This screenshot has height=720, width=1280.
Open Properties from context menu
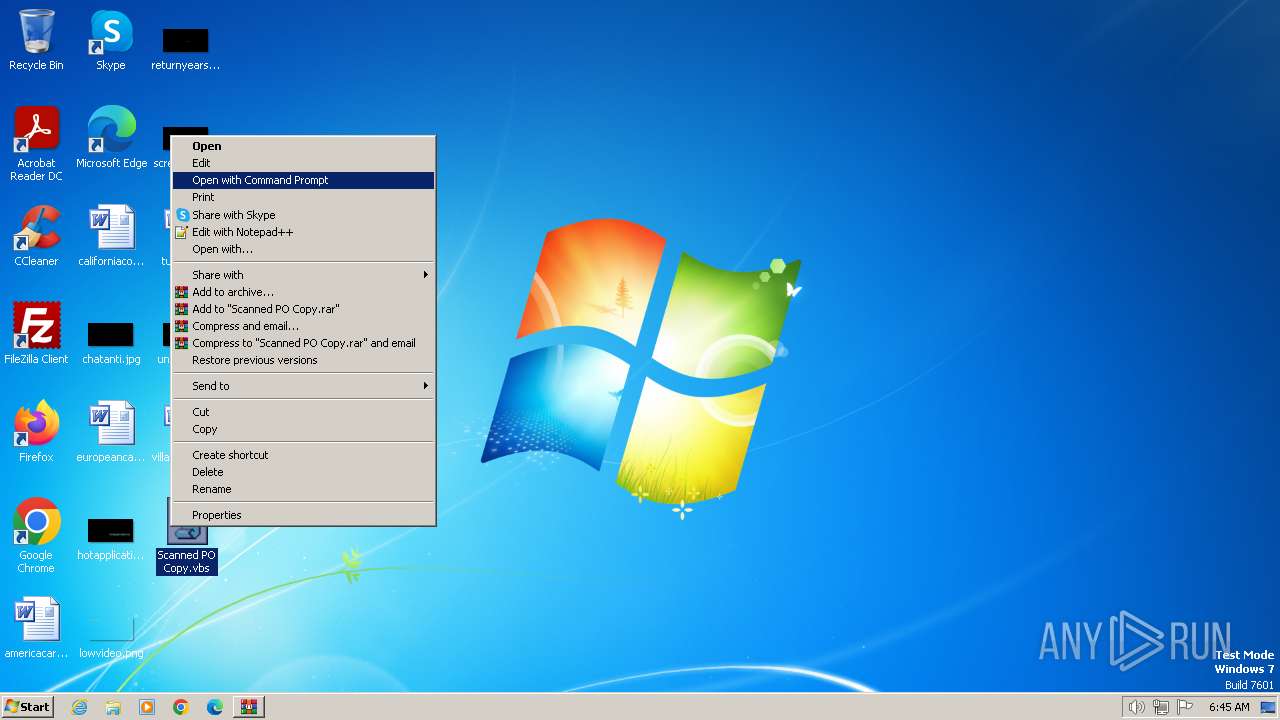click(303, 515)
